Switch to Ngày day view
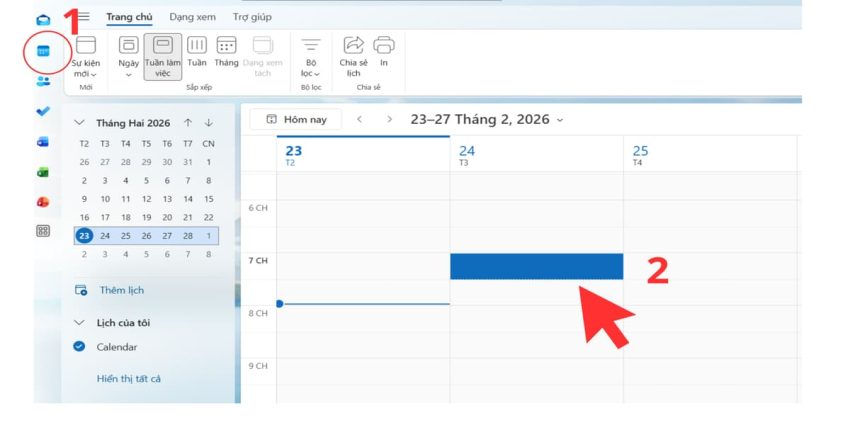 pos(128,57)
